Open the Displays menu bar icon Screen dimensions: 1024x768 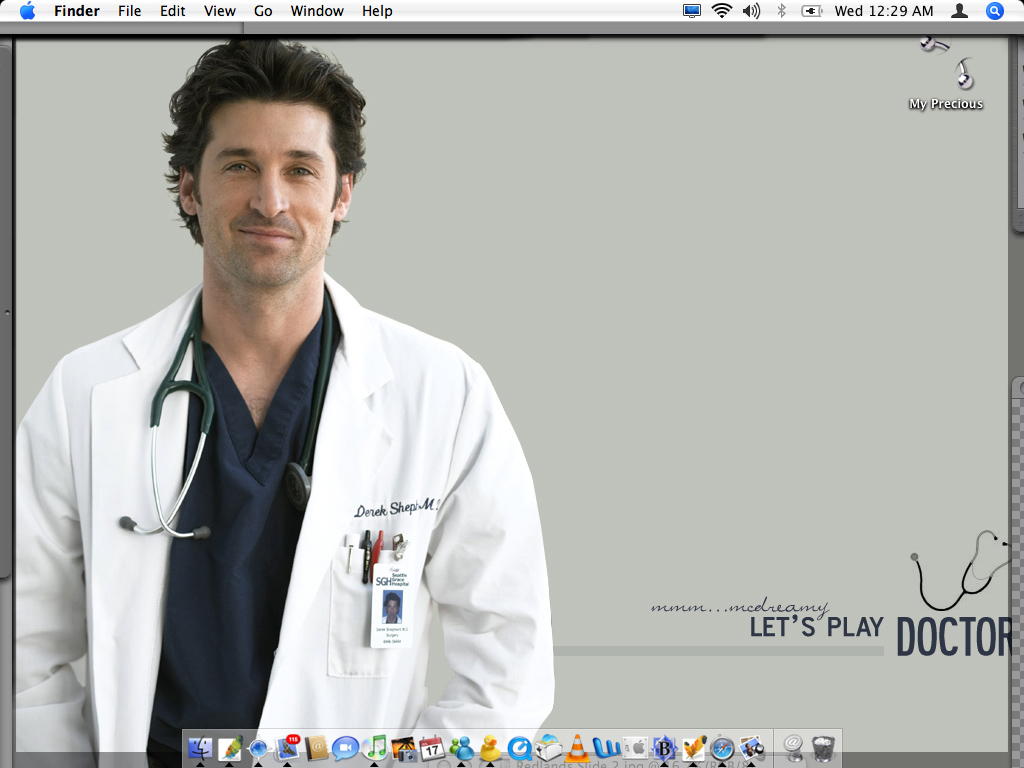[x=692, y=11]
